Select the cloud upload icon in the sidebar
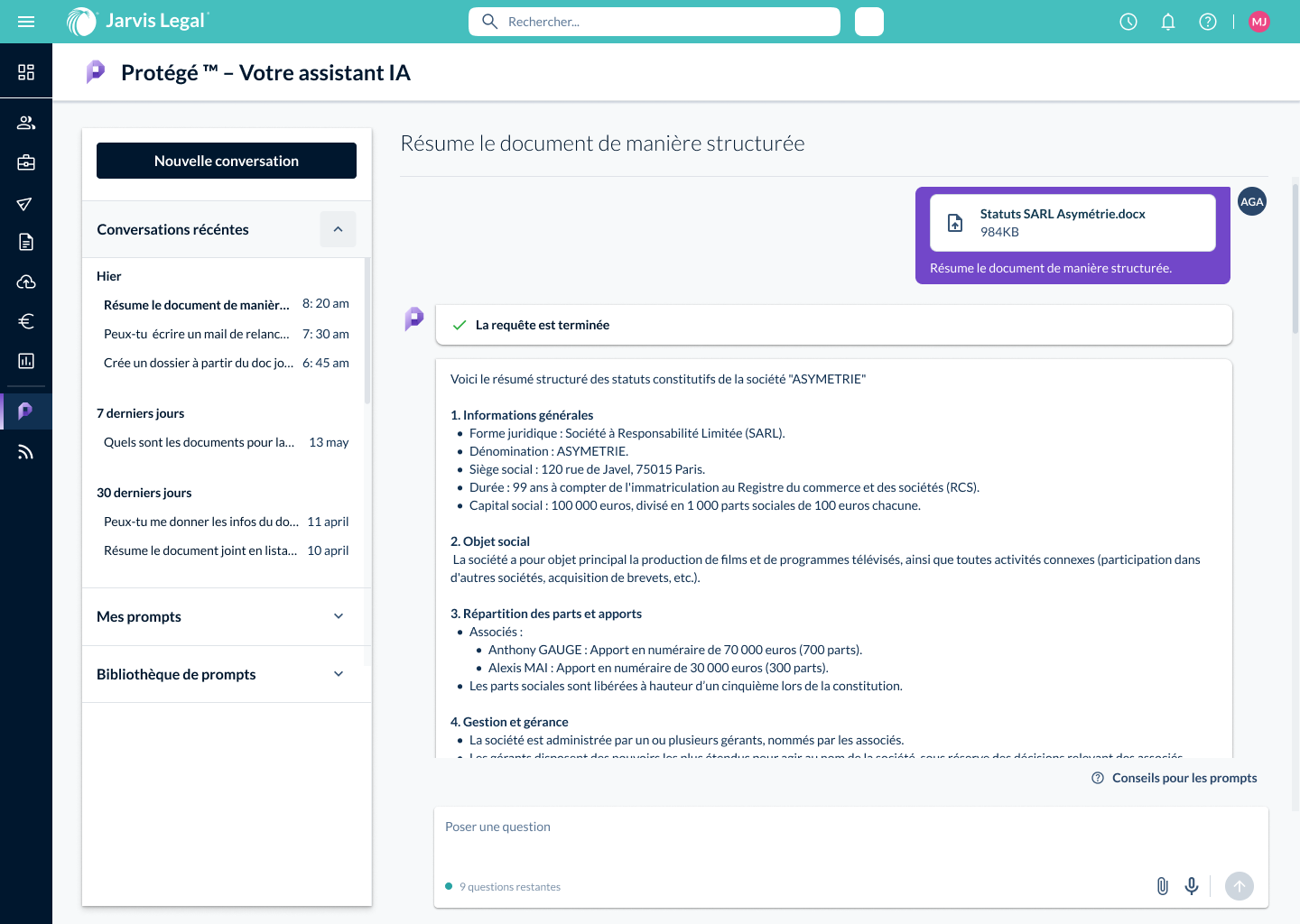Viewport: 1300px width, 924px height. point(26,282)
